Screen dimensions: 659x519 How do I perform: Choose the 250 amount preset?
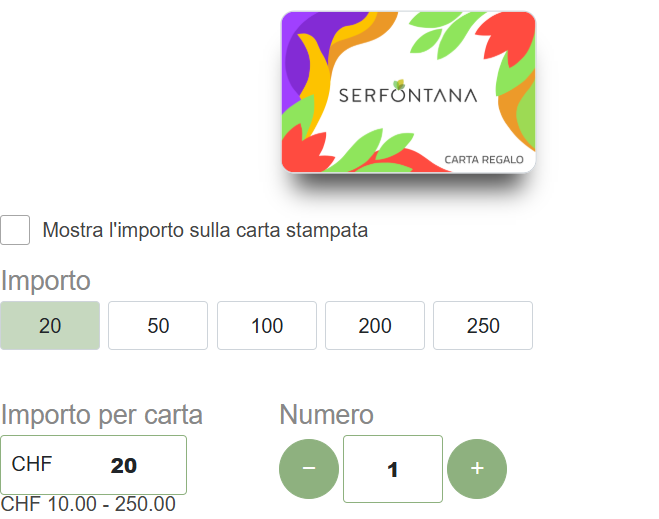483,326
